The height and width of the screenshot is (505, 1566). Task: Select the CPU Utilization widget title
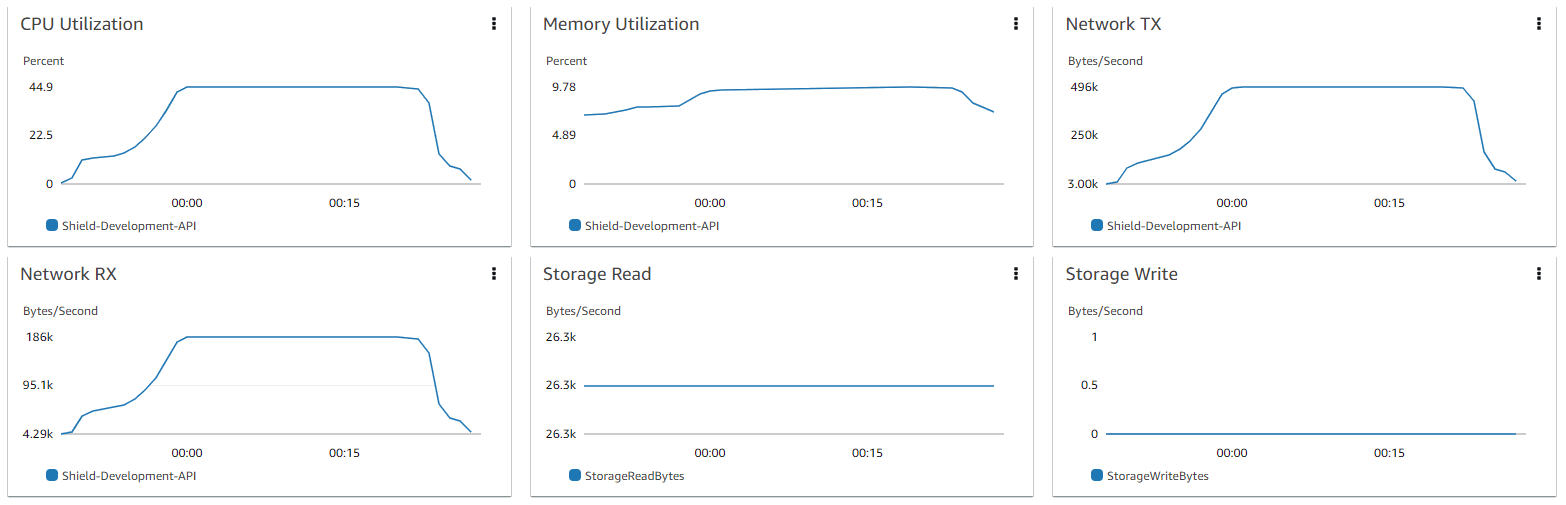click(82, 24)
